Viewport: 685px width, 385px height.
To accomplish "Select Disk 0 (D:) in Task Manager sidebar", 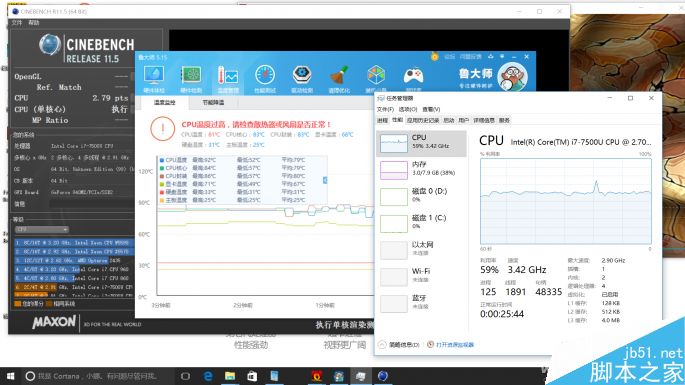I will click(421, 197).
